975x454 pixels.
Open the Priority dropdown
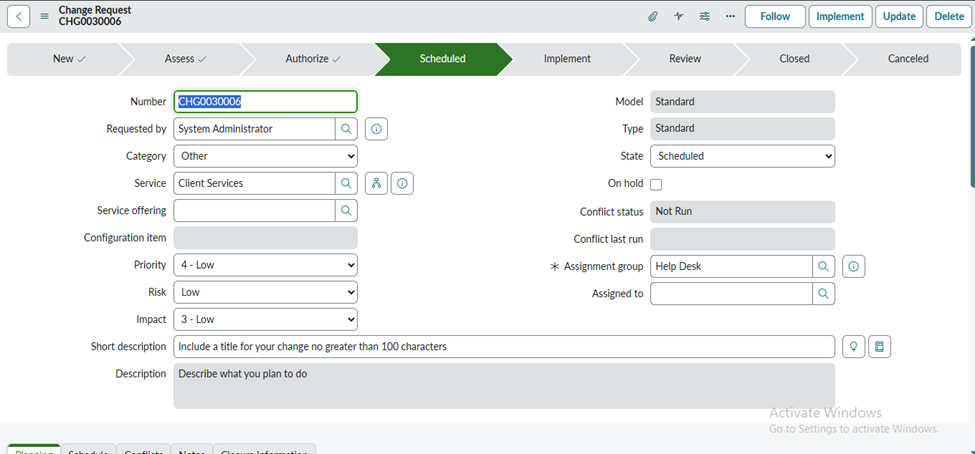pyautogui.click(x=265, y=265)
